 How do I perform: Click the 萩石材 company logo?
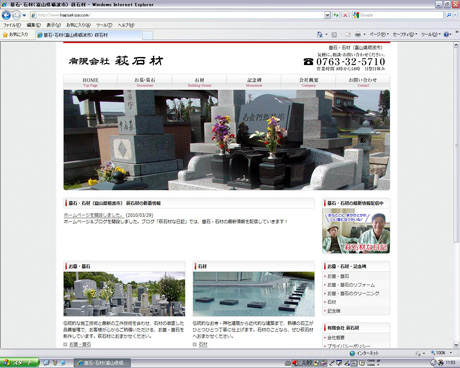tap(116, 61)
